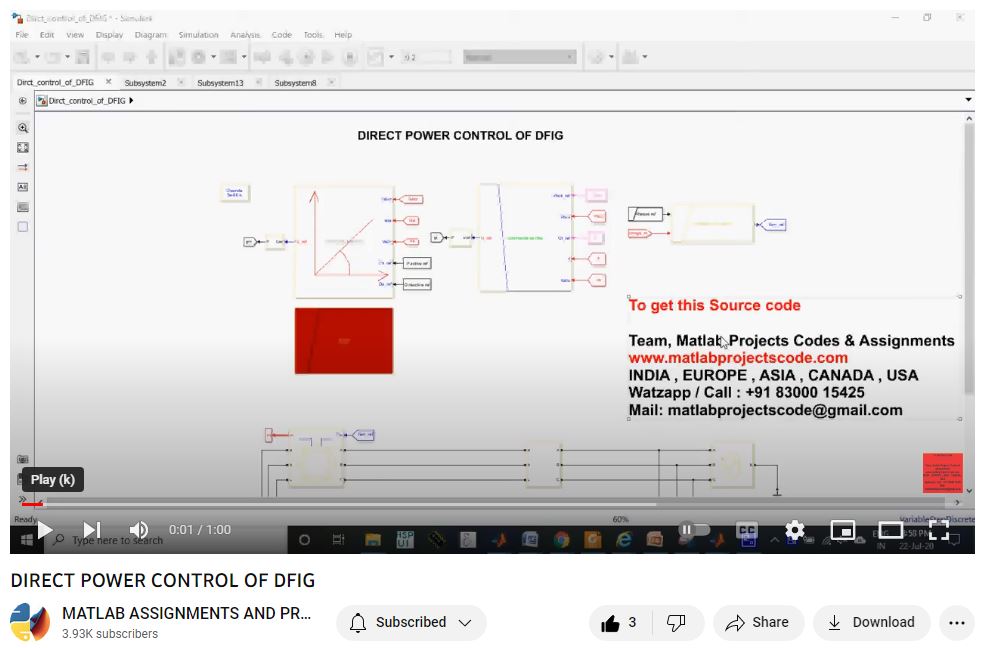985x648 pixels.
Task: Switch to theater mode
Action: coord(890,530)
